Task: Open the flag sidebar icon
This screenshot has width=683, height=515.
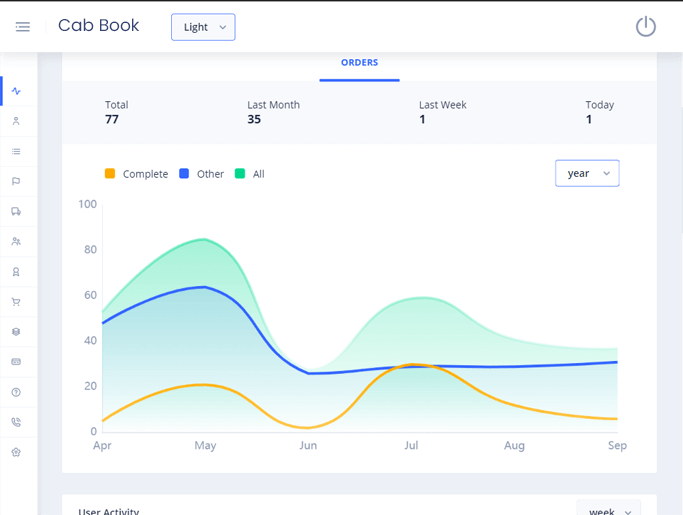Action: [16, 181]
